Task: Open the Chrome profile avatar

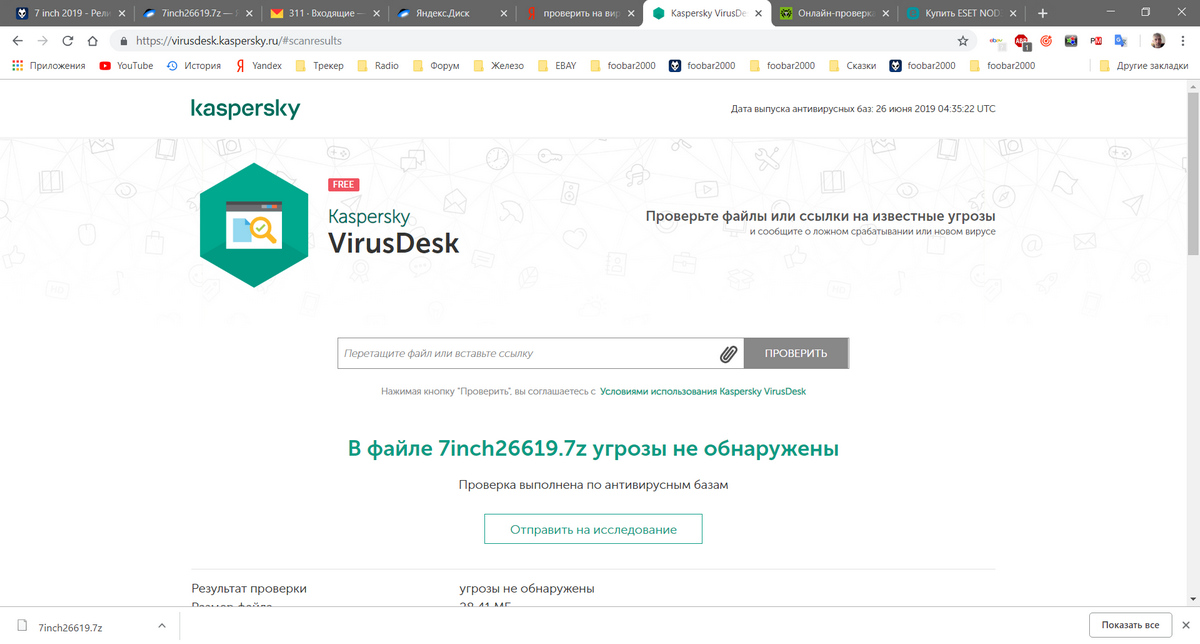Action: tap(1157, 42)
